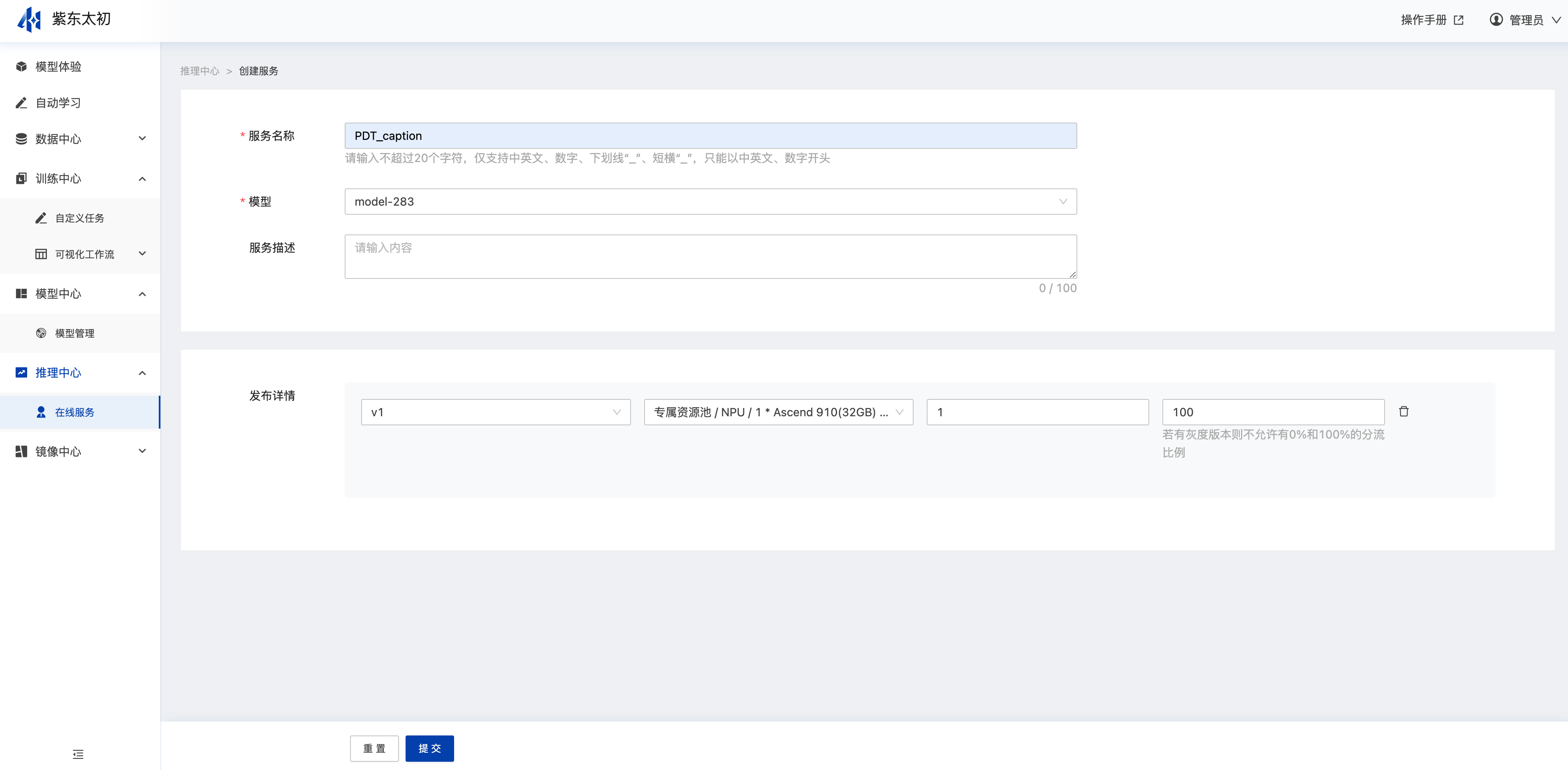Expand the 可视化工作流 submenu chevron
The height and width of the screenshot is (770, 1568).
142,253
